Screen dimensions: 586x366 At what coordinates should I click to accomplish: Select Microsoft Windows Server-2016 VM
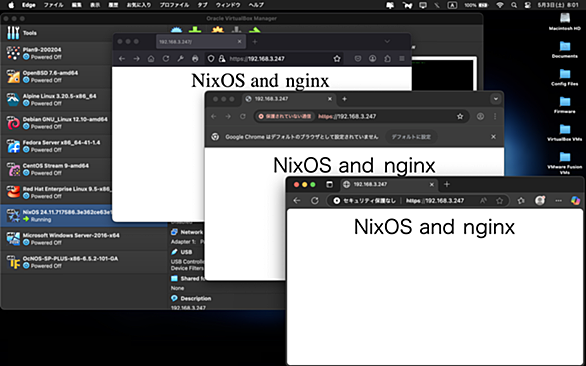pos(84,239)
